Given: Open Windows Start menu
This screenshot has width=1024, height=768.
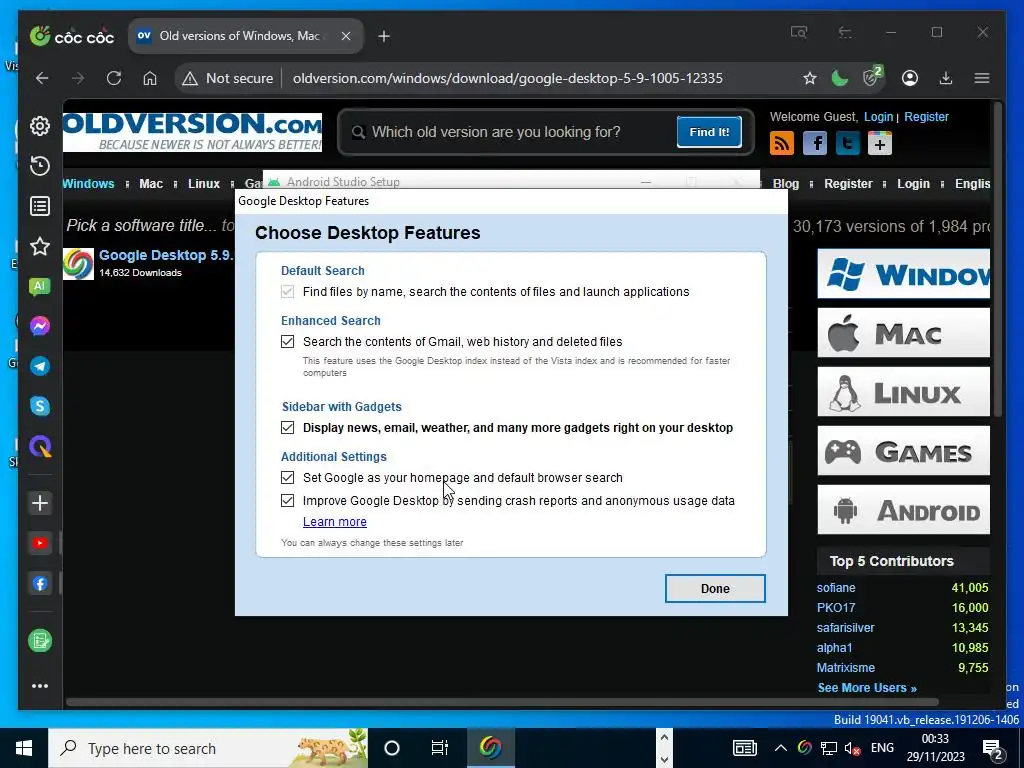Looking at the screenshot, I should click(x=24, y=748).
